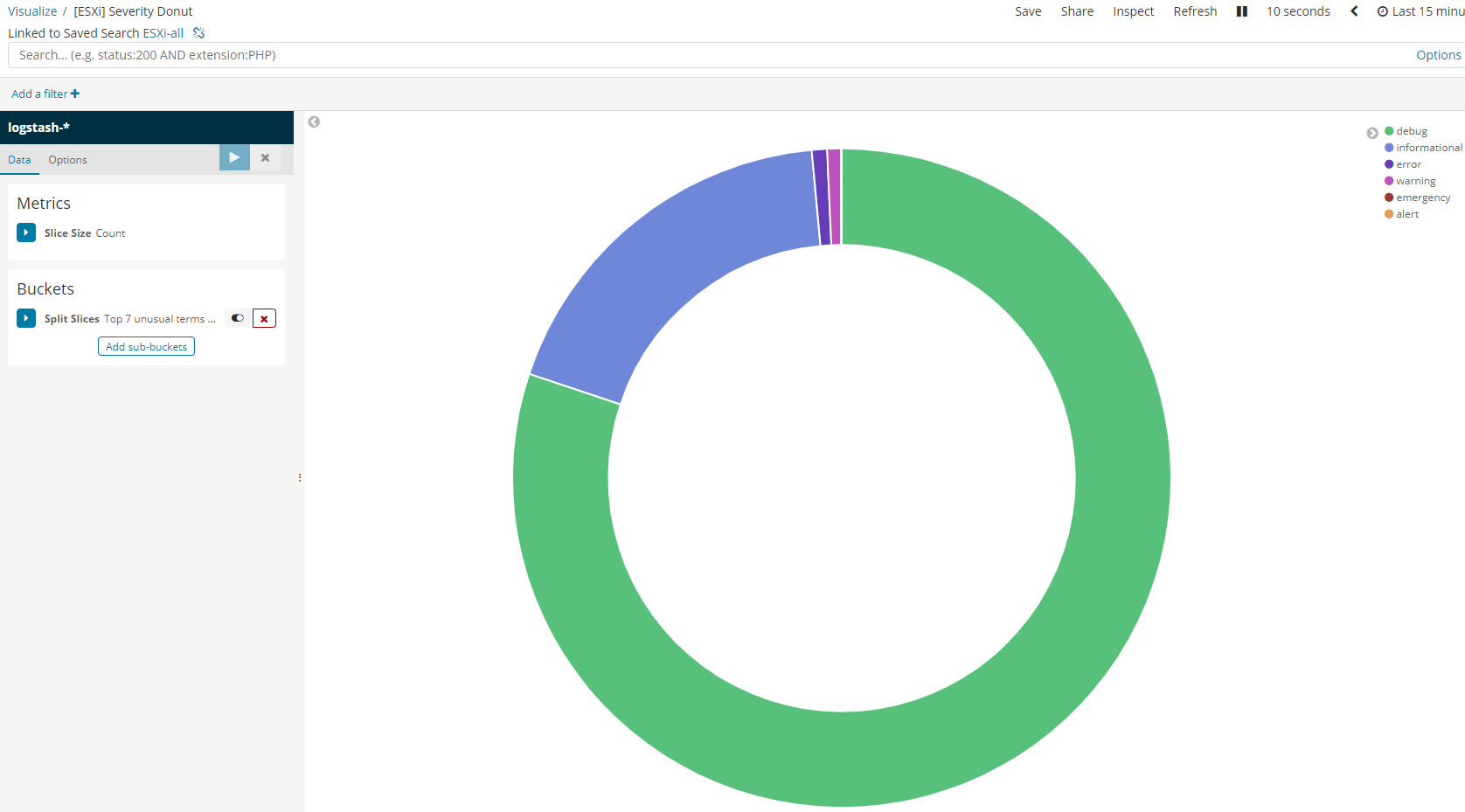Click Add sub-buckets button

[146, 347]
